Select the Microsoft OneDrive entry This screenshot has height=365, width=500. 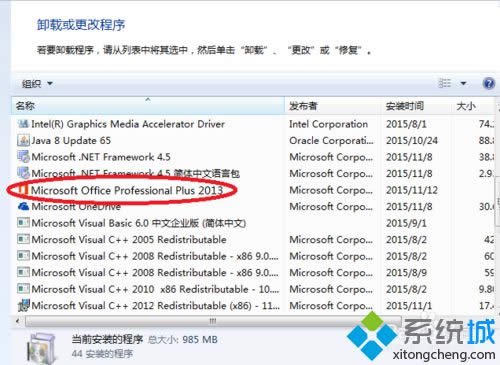tap(76, 206)
